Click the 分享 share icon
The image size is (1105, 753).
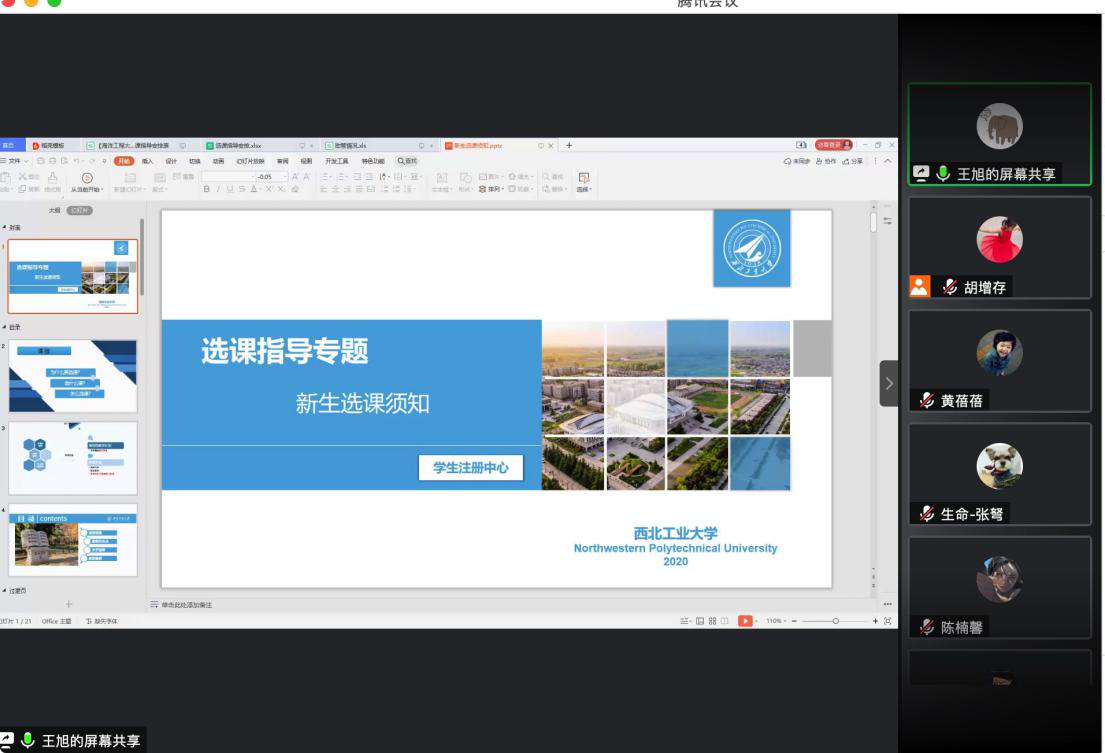click(x=852, y=161)
